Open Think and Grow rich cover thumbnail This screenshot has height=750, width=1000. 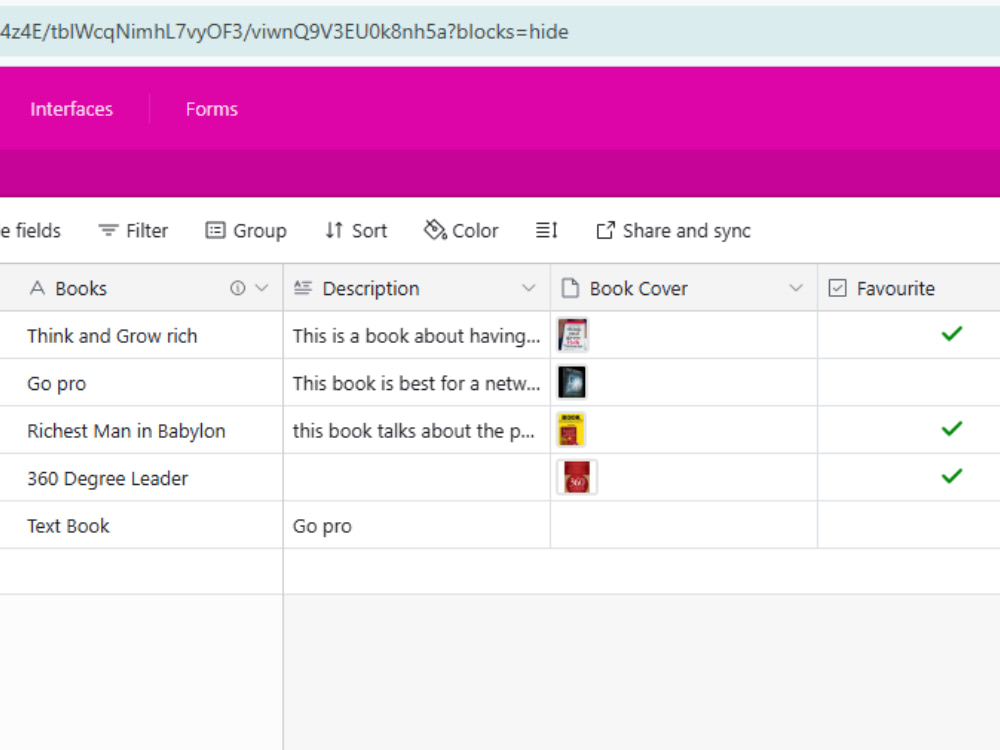point(572,335)
